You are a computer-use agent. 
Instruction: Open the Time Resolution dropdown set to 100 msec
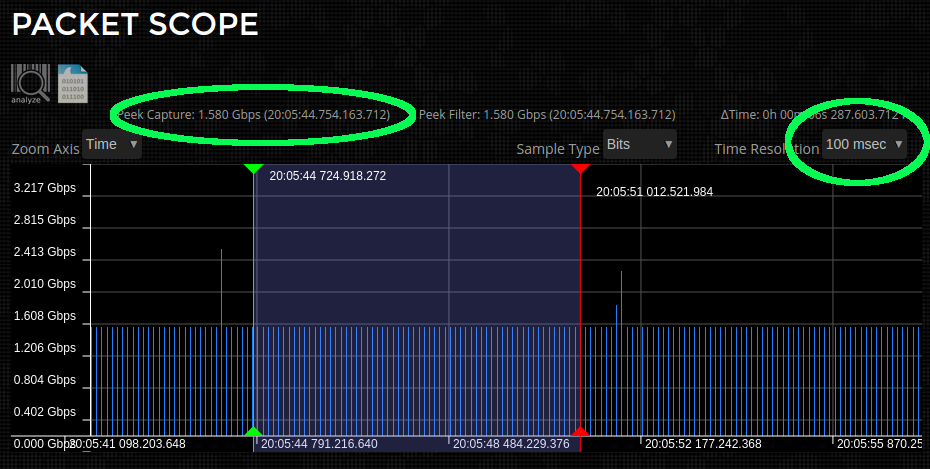[x=864, y=145]
